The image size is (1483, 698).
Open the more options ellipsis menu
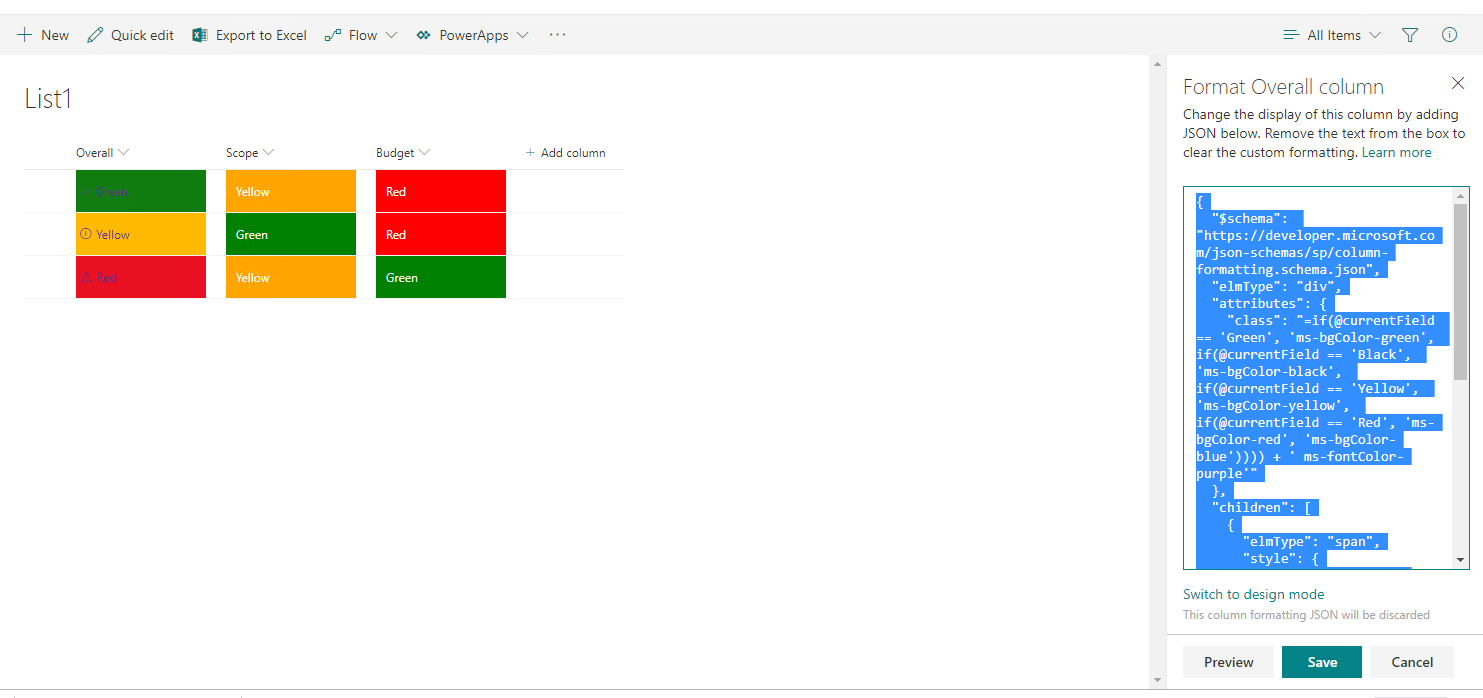(x=558, y=35)
